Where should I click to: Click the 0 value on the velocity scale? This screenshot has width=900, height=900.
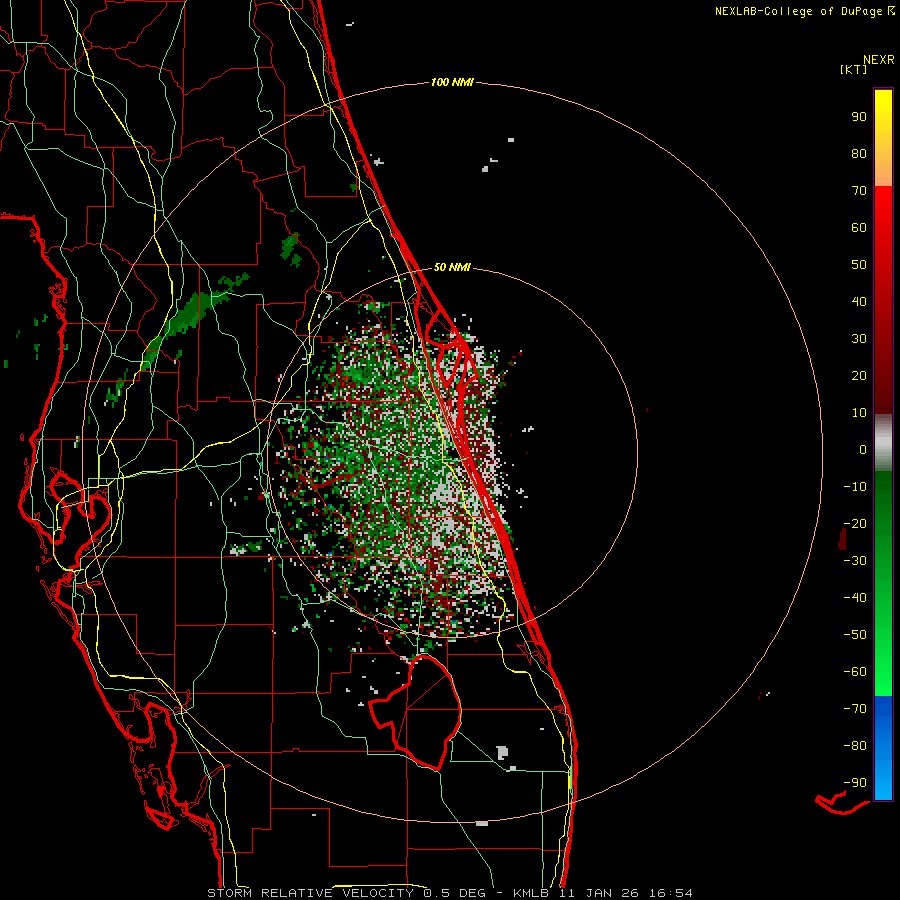coord(863,450)
